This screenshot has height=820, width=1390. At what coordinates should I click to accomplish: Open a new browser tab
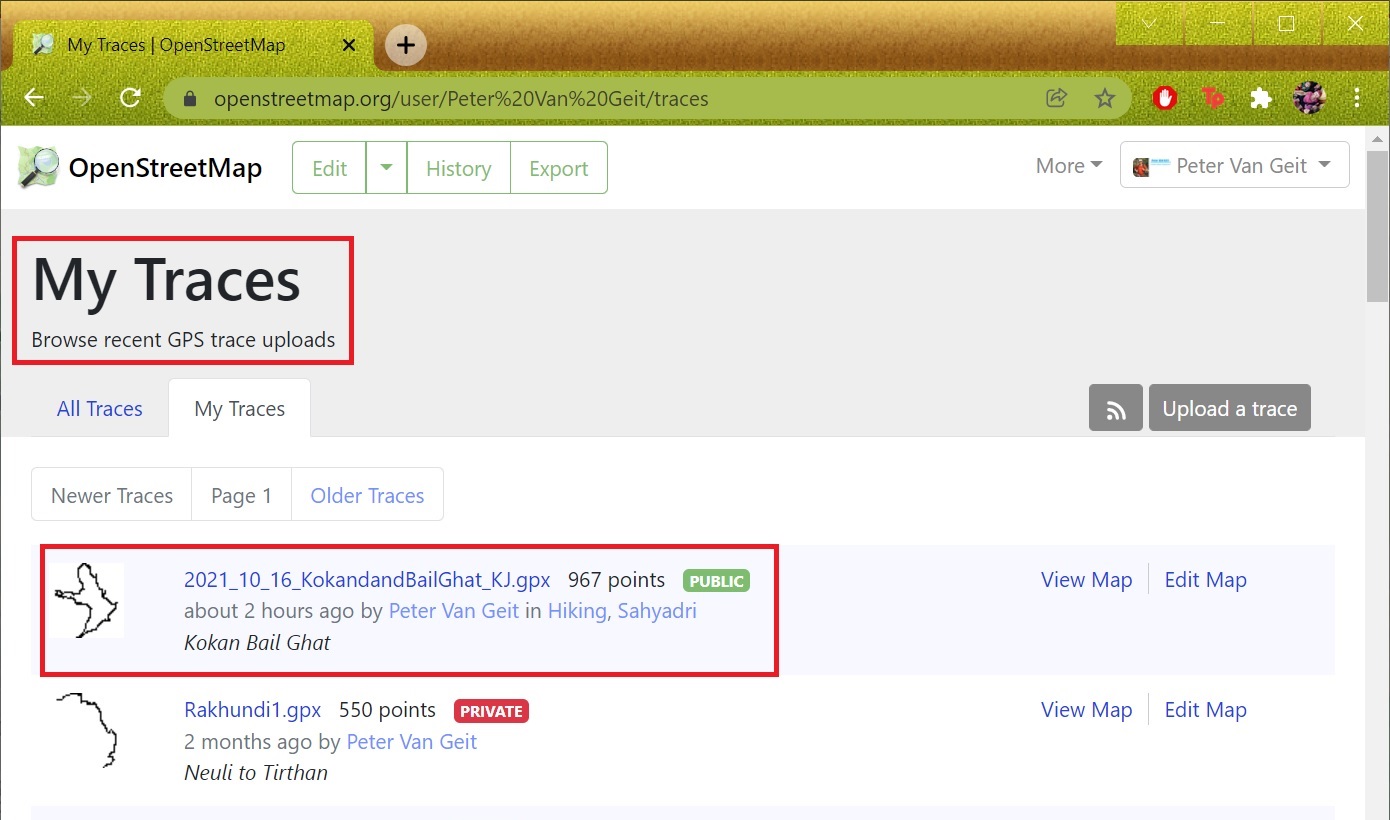point(406,45)
